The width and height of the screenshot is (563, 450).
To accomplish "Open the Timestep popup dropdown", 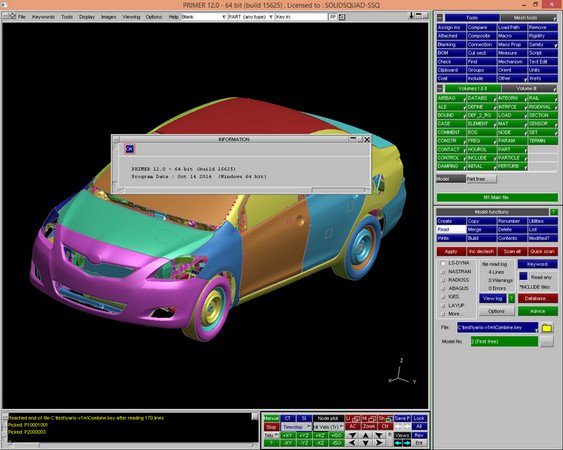I will [296, 427].
